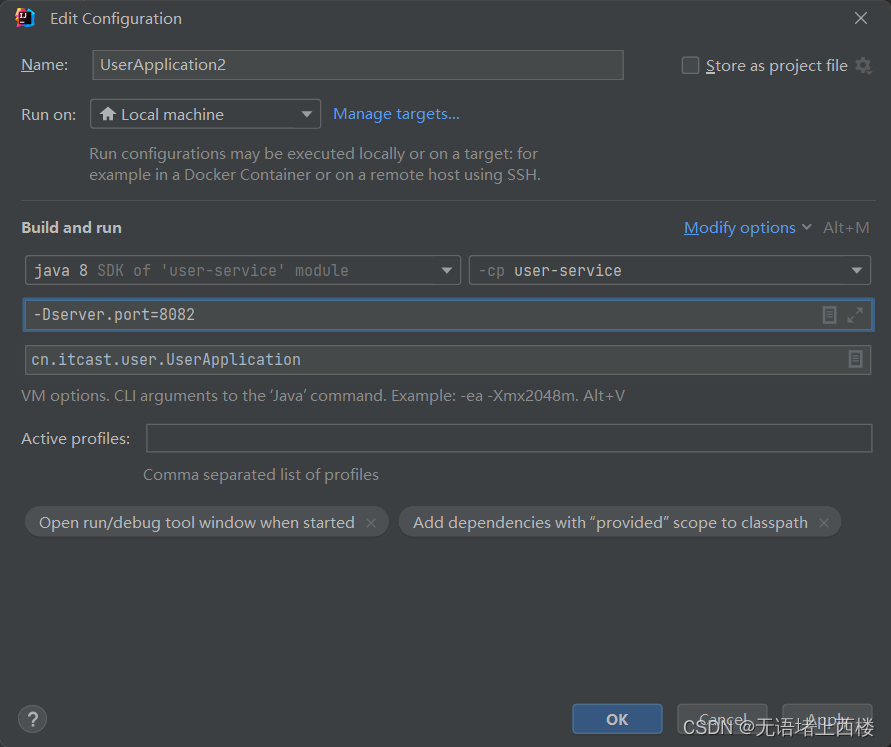Viewport: 891px width, 747px height.
Task: Close the Edit Configuration dialog
Action: pyautogui.click(x=861, y=18)
